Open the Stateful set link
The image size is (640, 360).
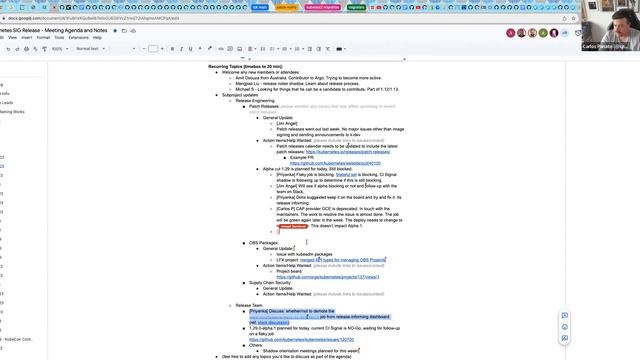click(346, 175)
